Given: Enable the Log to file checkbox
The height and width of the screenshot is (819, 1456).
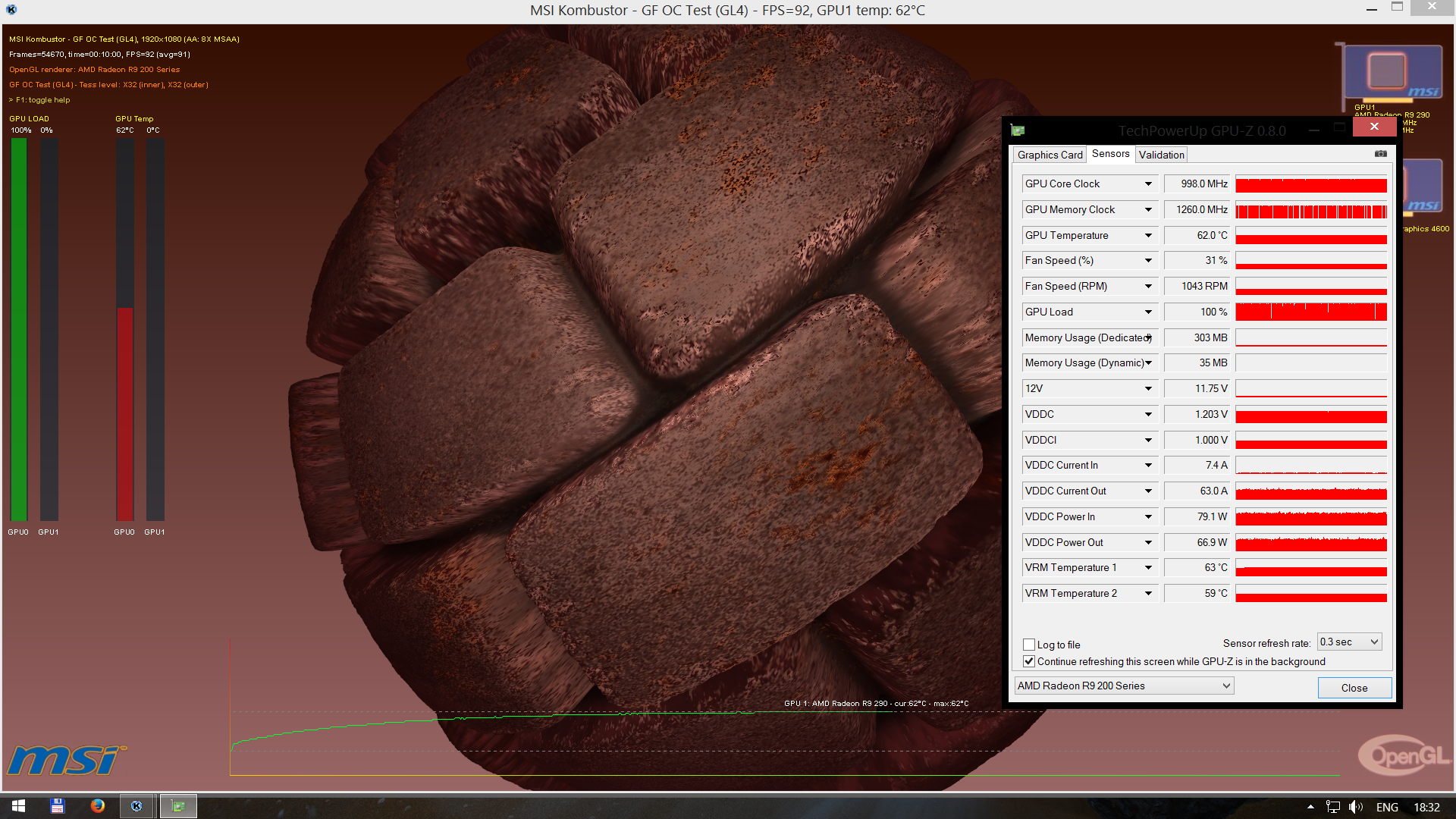Looking at the screenshot, I should [1029, 645].
